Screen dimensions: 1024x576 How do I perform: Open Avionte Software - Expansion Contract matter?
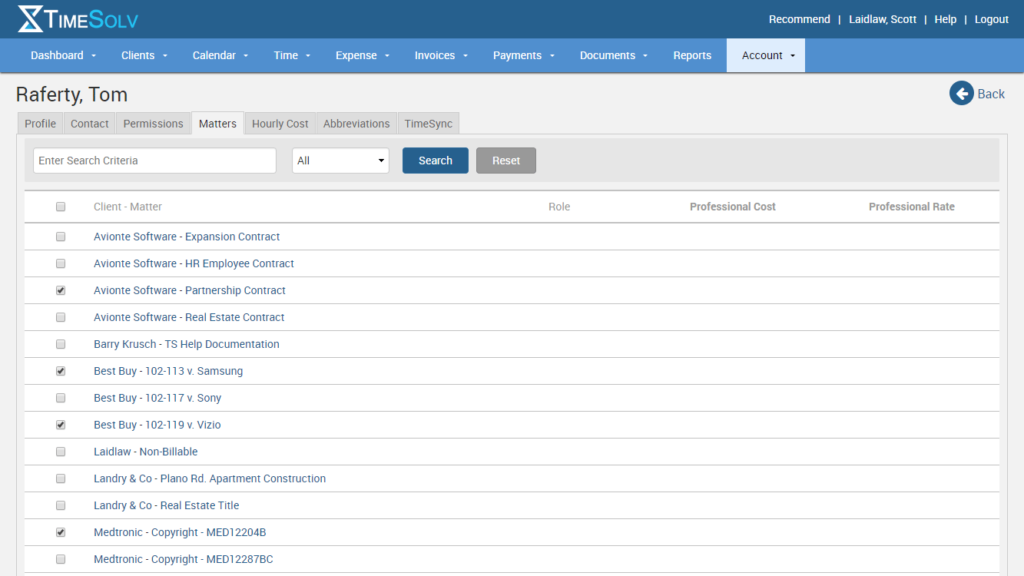[186, 236]
